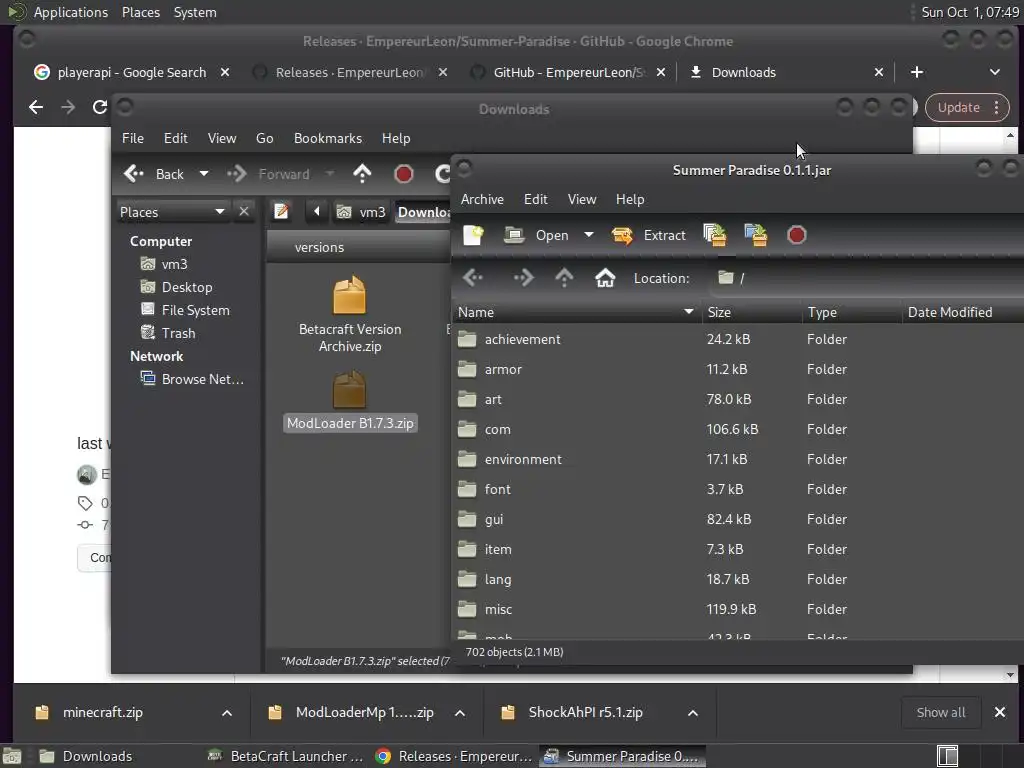The height and width of the screenshot is (768, 1024).
Task: Select the achievement folder row
Action: point(737,340)
